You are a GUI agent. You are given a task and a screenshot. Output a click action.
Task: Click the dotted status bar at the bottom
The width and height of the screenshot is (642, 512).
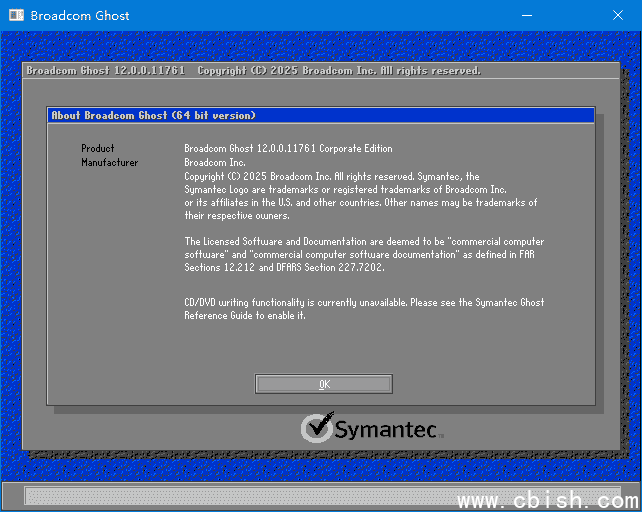click(323, 496)
